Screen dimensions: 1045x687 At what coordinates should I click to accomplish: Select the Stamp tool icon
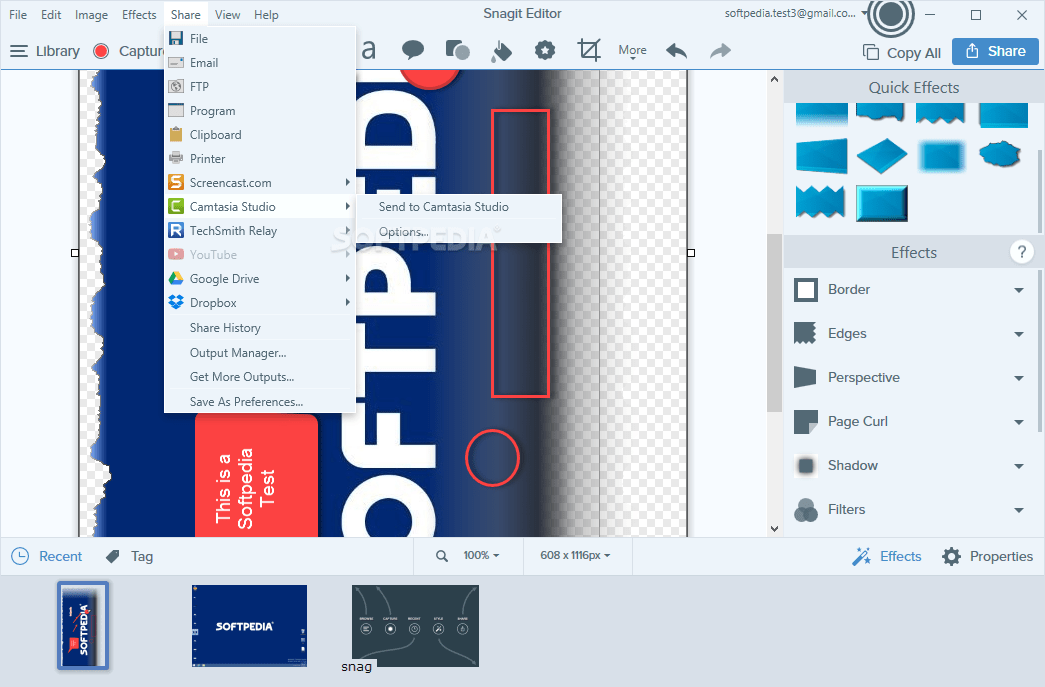click(545, 50)
